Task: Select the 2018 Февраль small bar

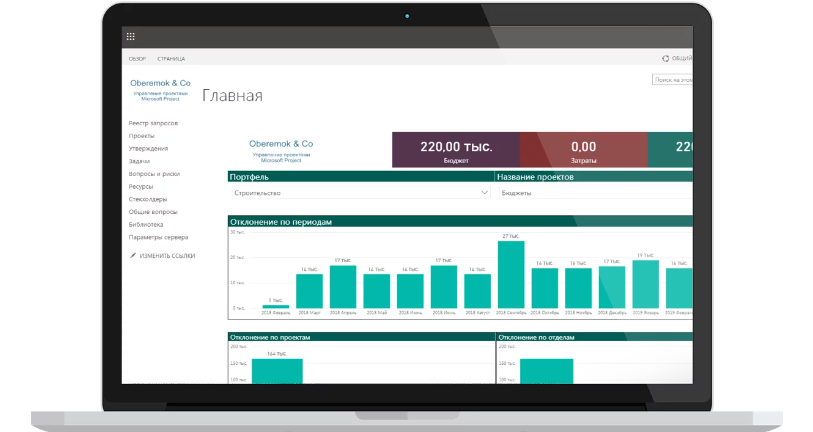Action: tap(276, 306)
